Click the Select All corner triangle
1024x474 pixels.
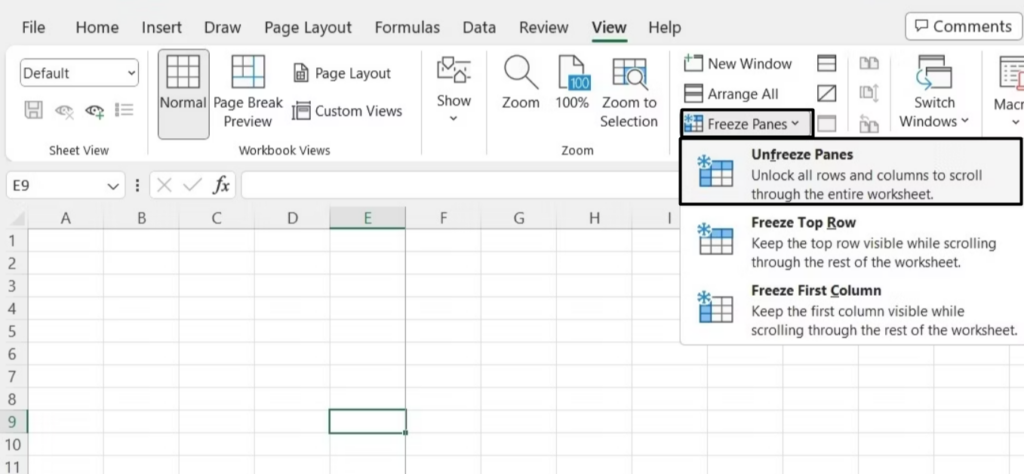tap(16, 218)
